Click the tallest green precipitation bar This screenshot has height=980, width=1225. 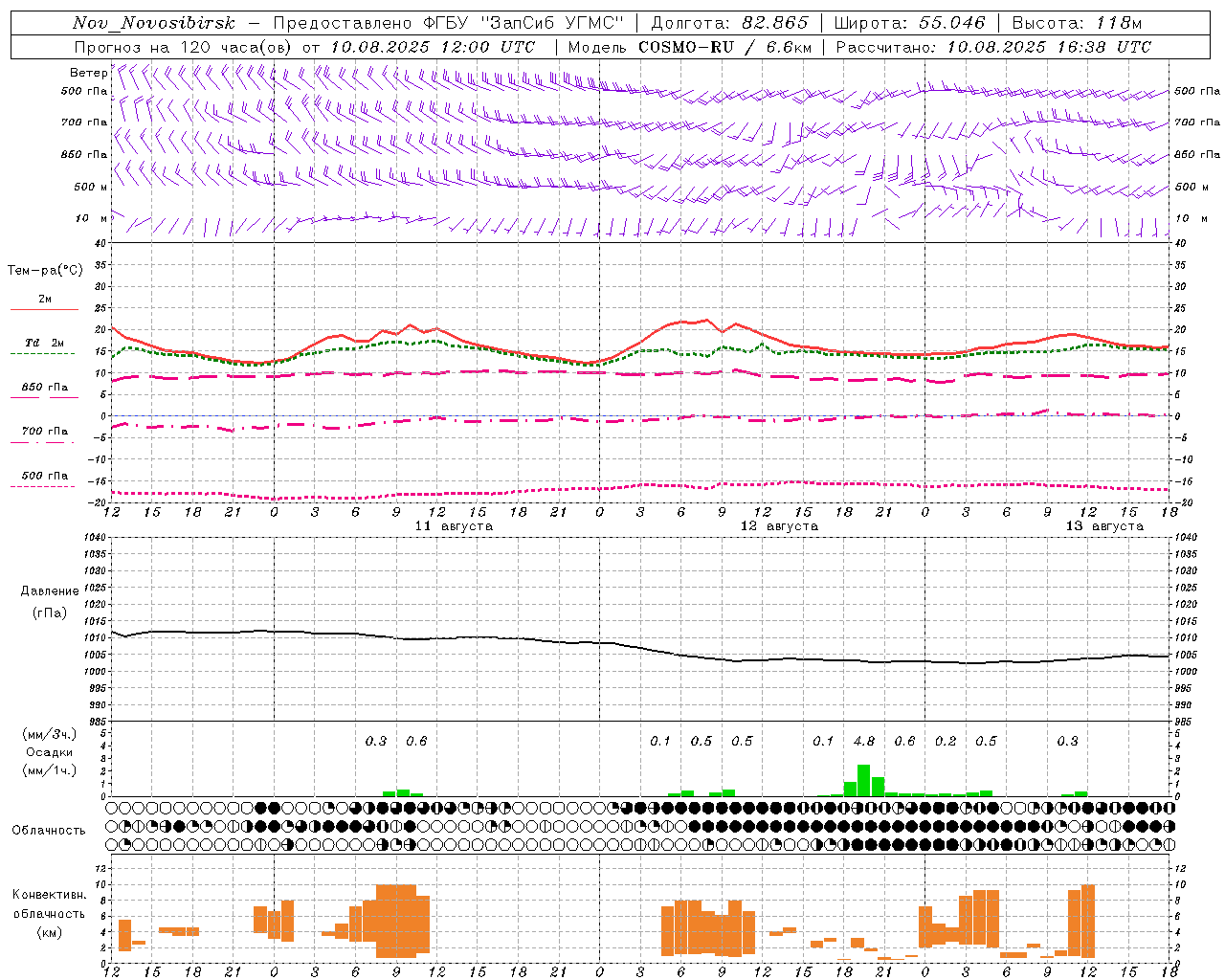[863, 780]
